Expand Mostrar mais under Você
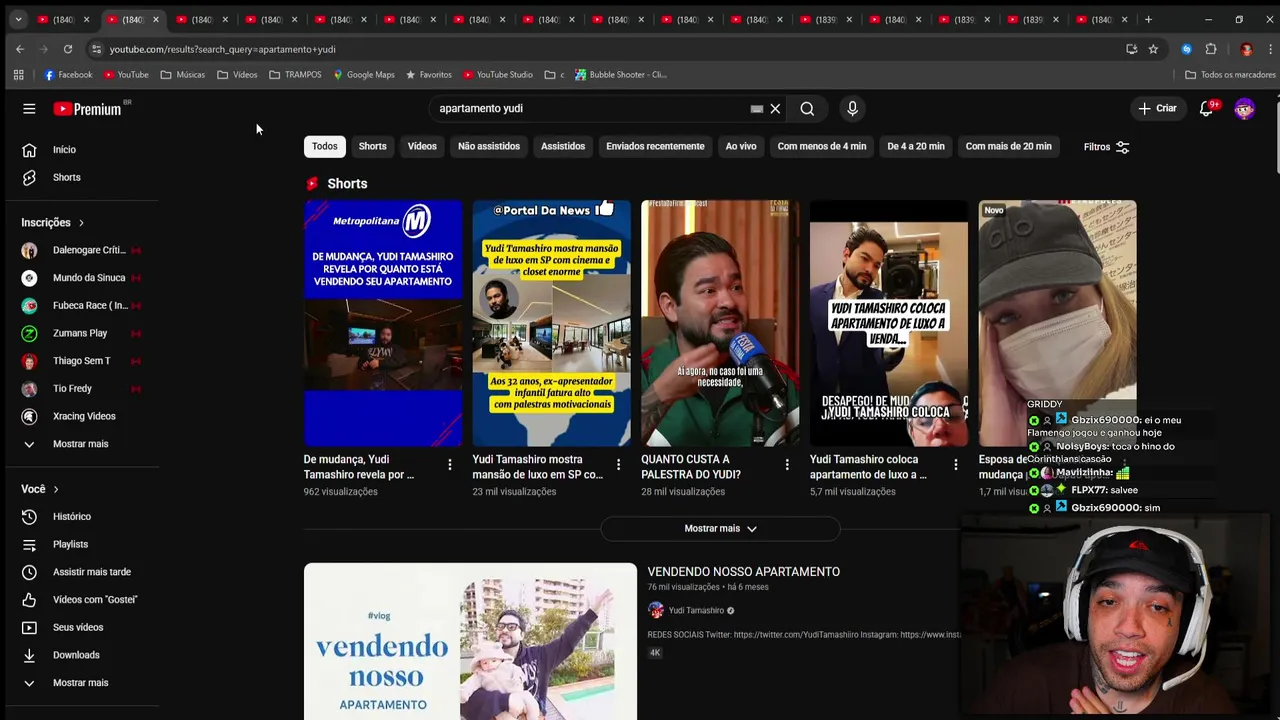Viewport: 1280px width, 720px height. click(80, 683)
